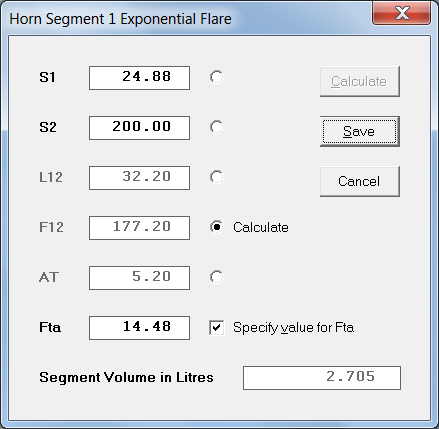
Task: Click the Cancel button
Action: (x=360, y=181)
